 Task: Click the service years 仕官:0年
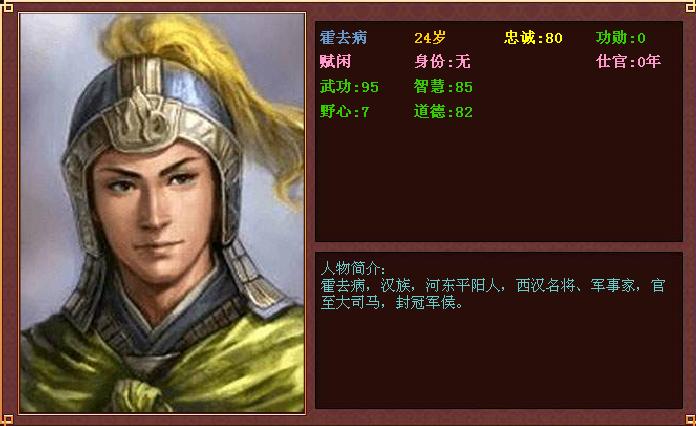pos(628,61)
